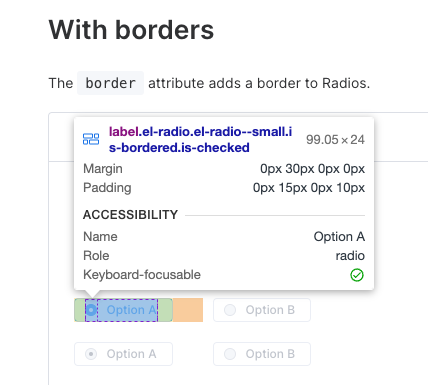Click the Role value radio in the tooltip
Image resolution: width=428 pixels, height=385 pixels.
click(350, 256)
